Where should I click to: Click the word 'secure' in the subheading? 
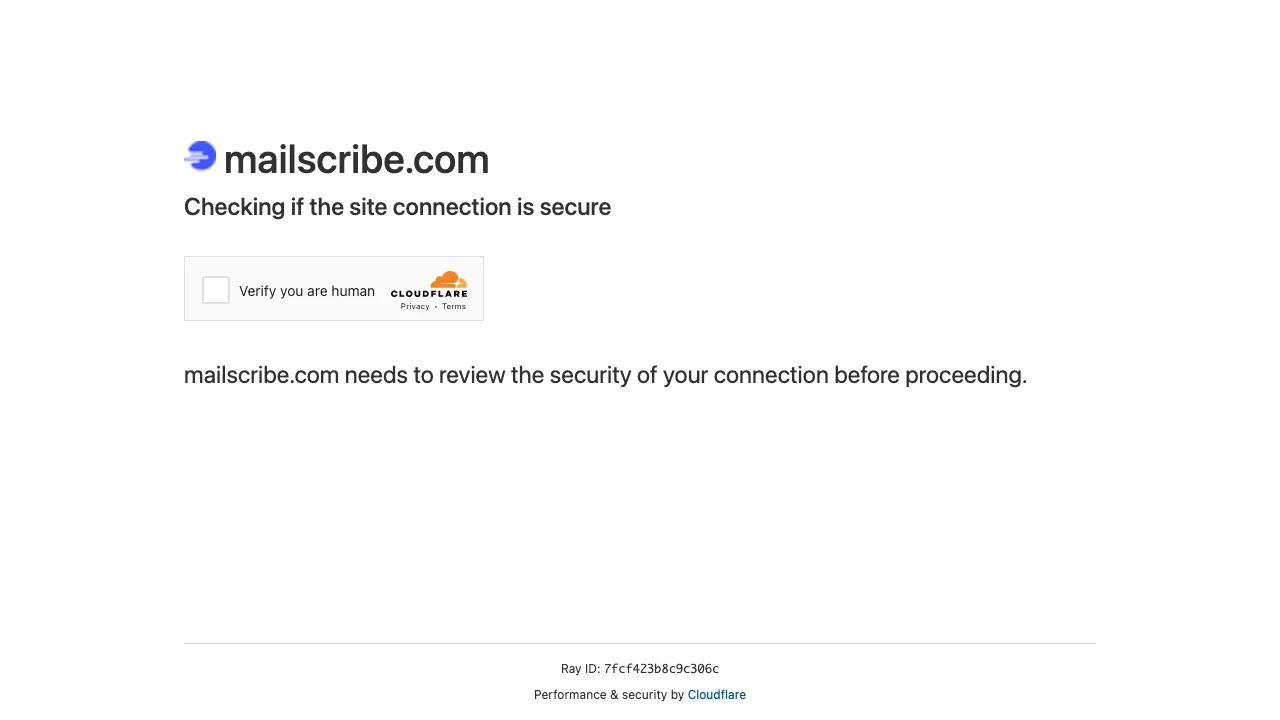click(575, 207)
